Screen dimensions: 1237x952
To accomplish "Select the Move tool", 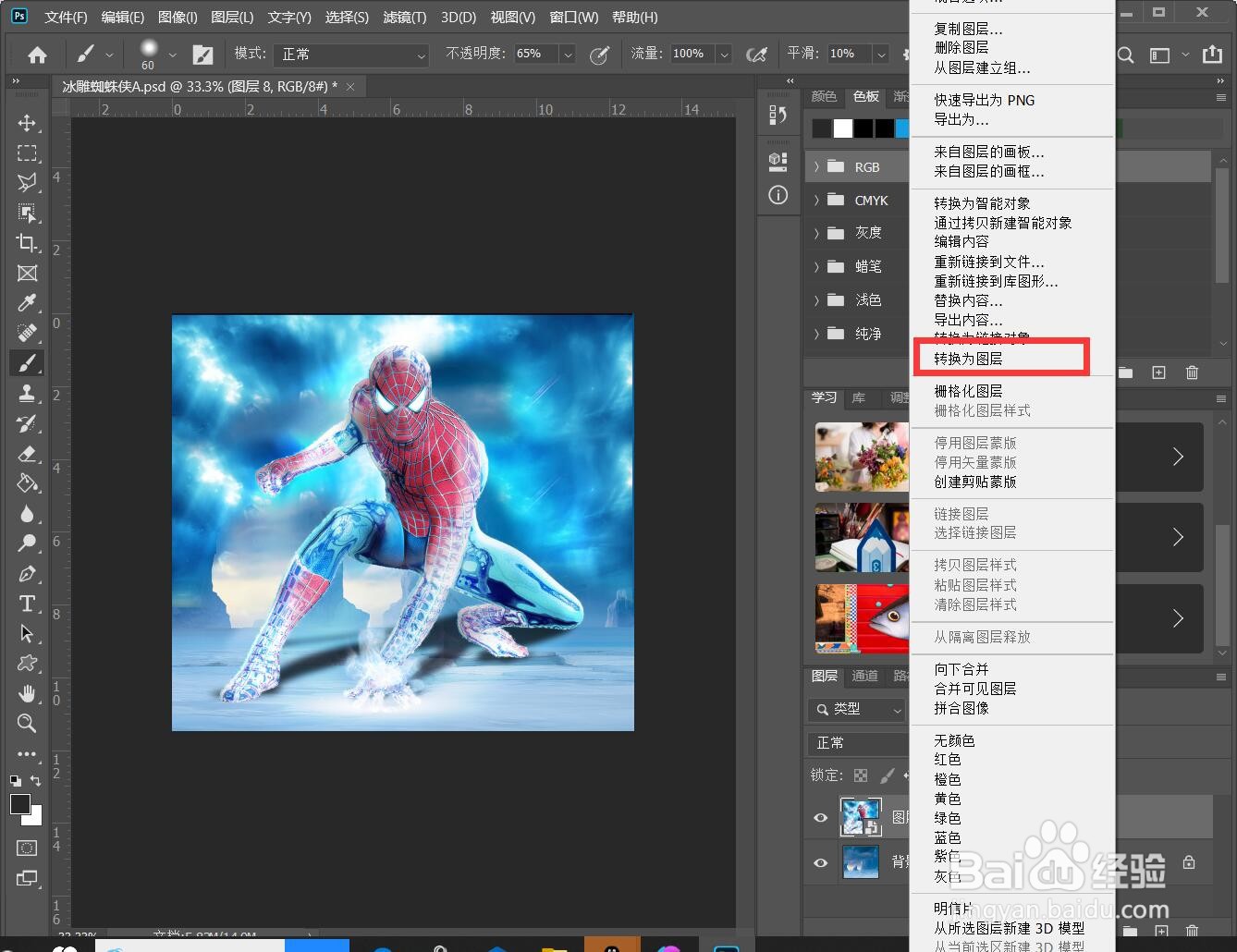I will 27,123.
